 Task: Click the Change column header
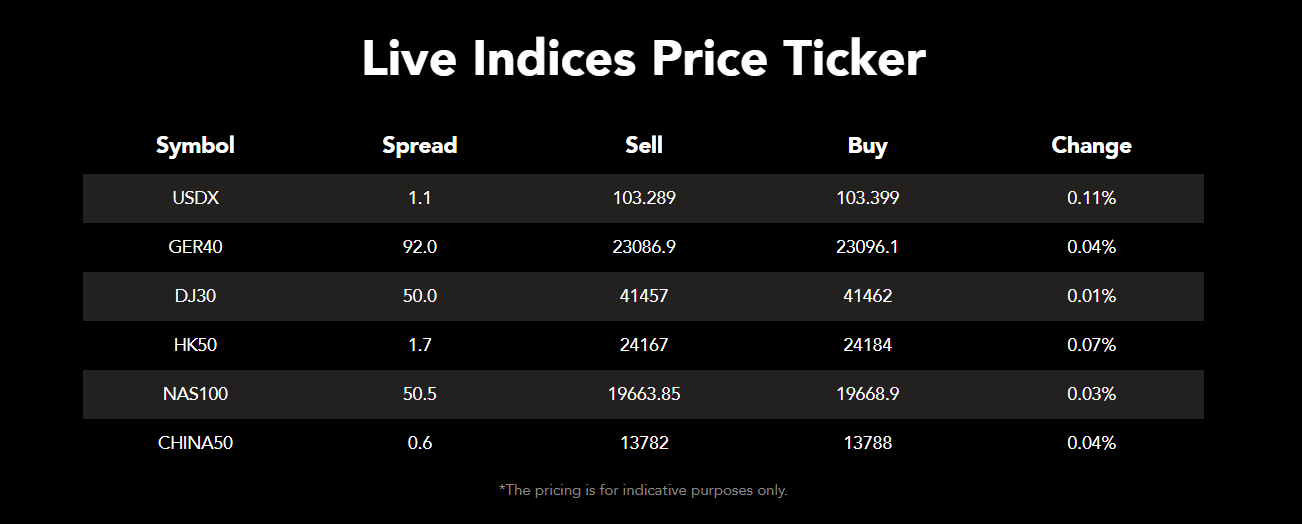click(x=1091, y=146)
